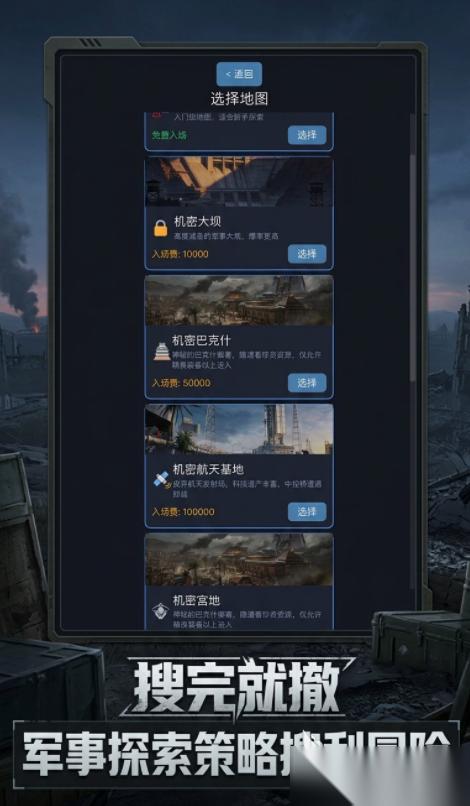Click the 机密巴克什 title text
The image size is (470, 806).
(202, 341)
